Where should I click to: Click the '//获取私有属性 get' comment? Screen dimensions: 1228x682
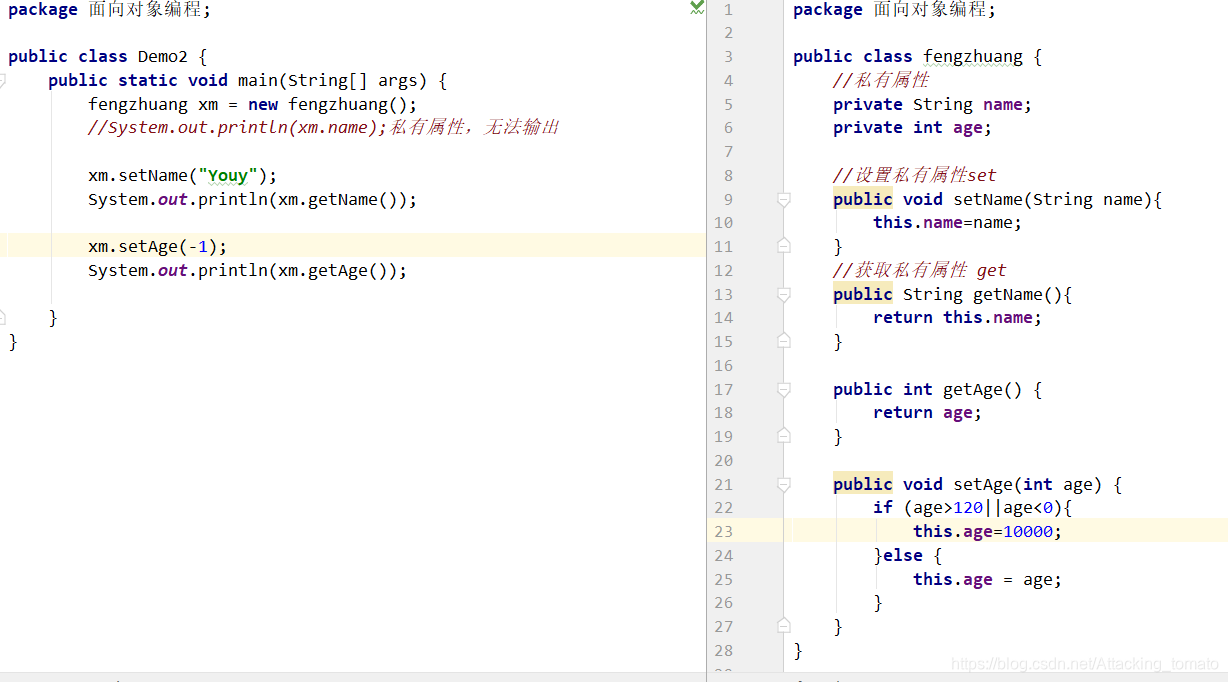pos(920,270)
